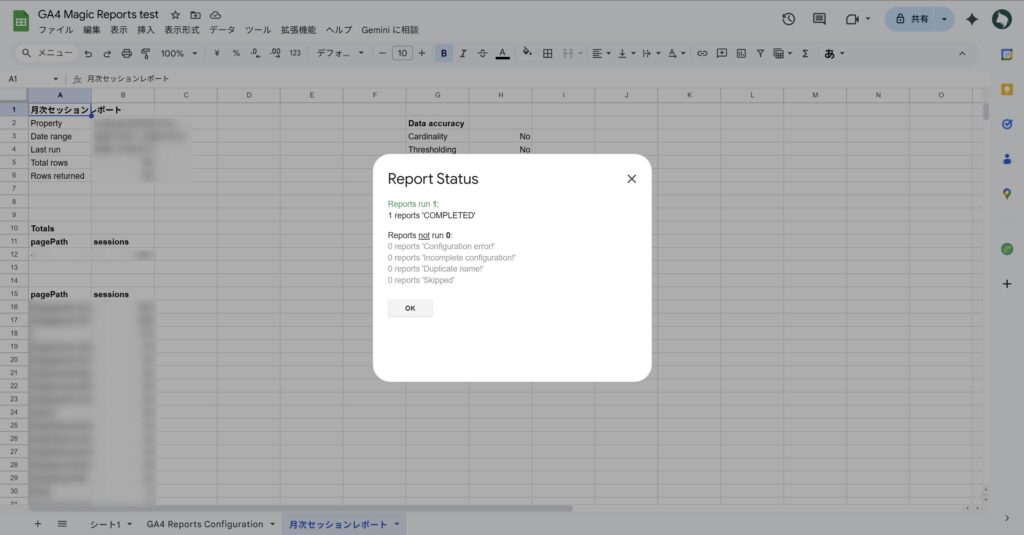Image resolution: width=1024 pixels, height=535 pixels.
Task: Redo the last action
Action: pyautogui.click(x=107, y=54)
